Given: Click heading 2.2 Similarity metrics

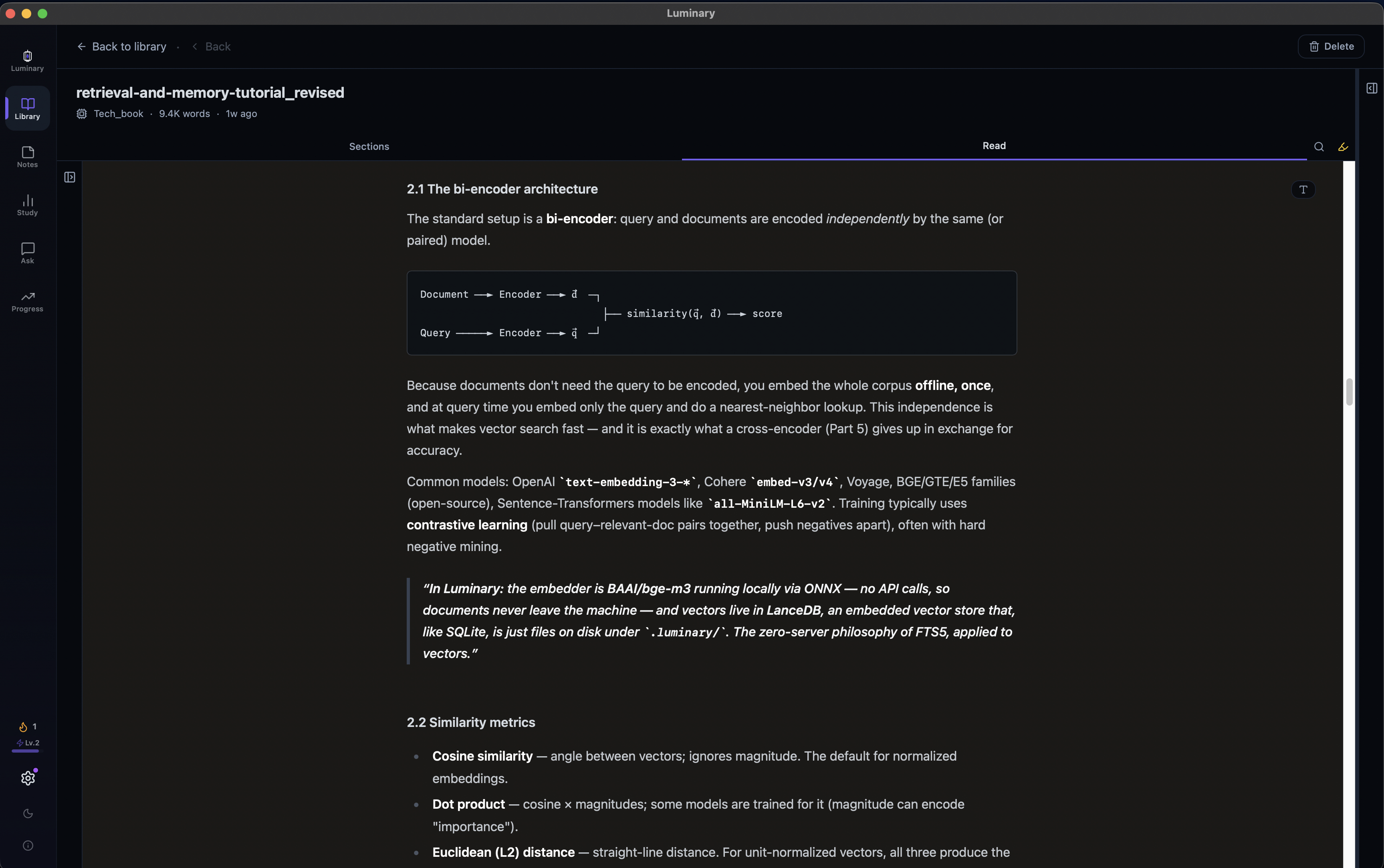Looking at the screenshot, I should click(471, 722).
